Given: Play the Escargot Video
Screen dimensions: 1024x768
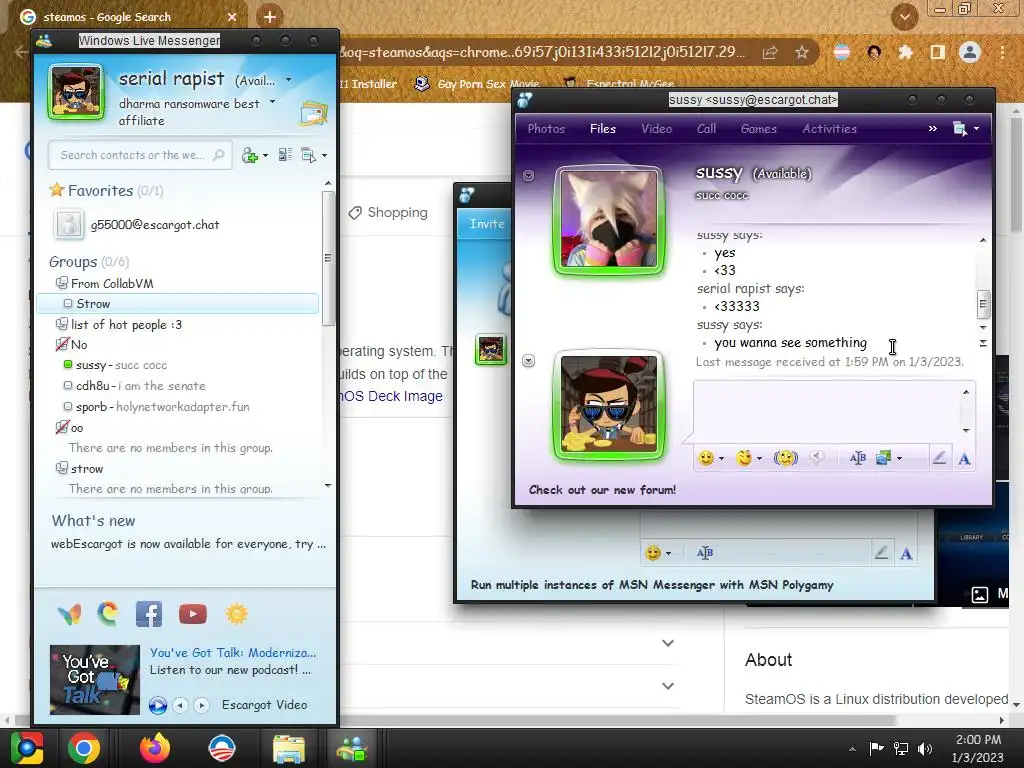Looking at the screenshot, I should coord(157,705).
